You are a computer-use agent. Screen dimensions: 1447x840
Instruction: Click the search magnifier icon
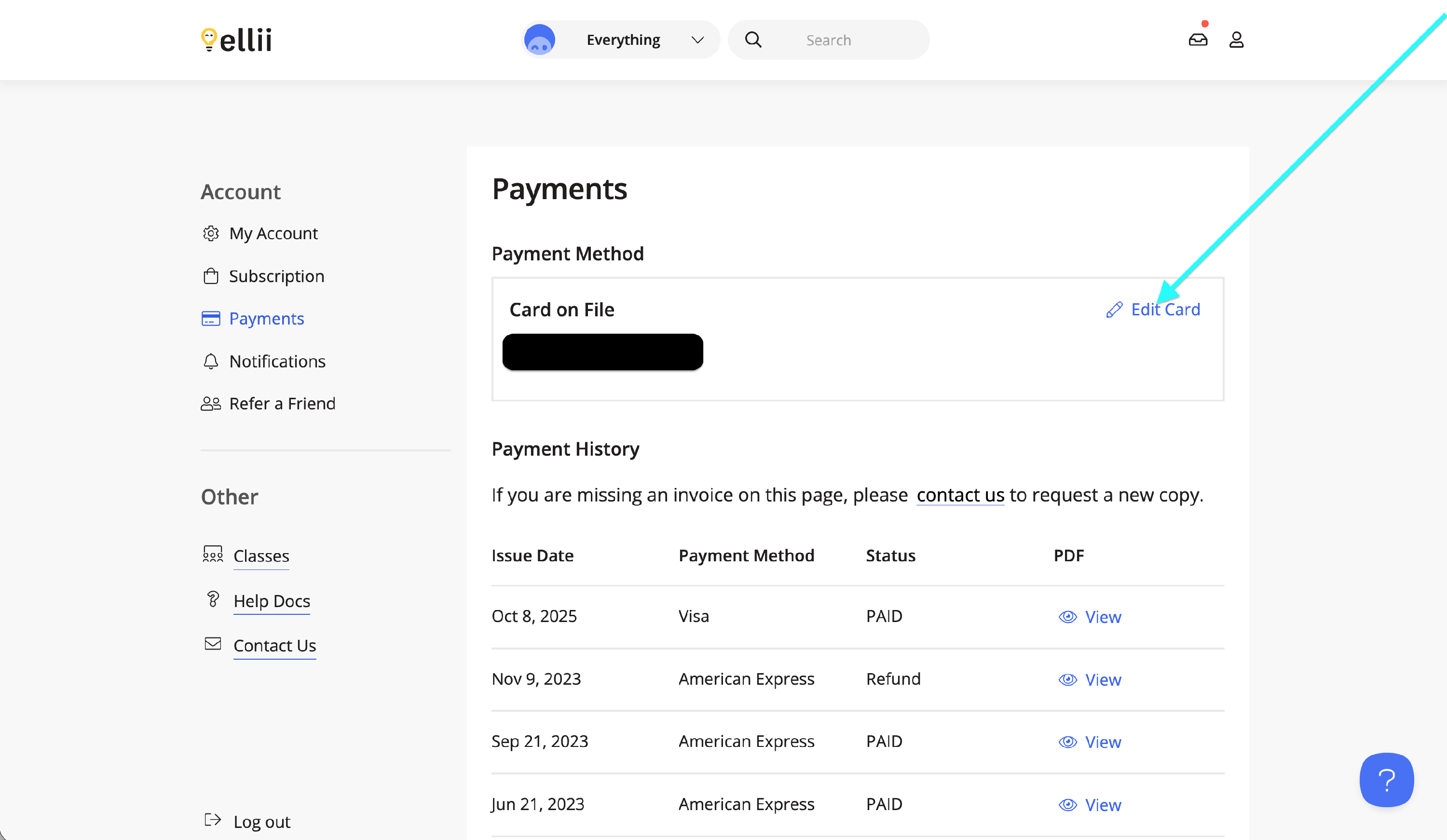(x=753, y=40)
